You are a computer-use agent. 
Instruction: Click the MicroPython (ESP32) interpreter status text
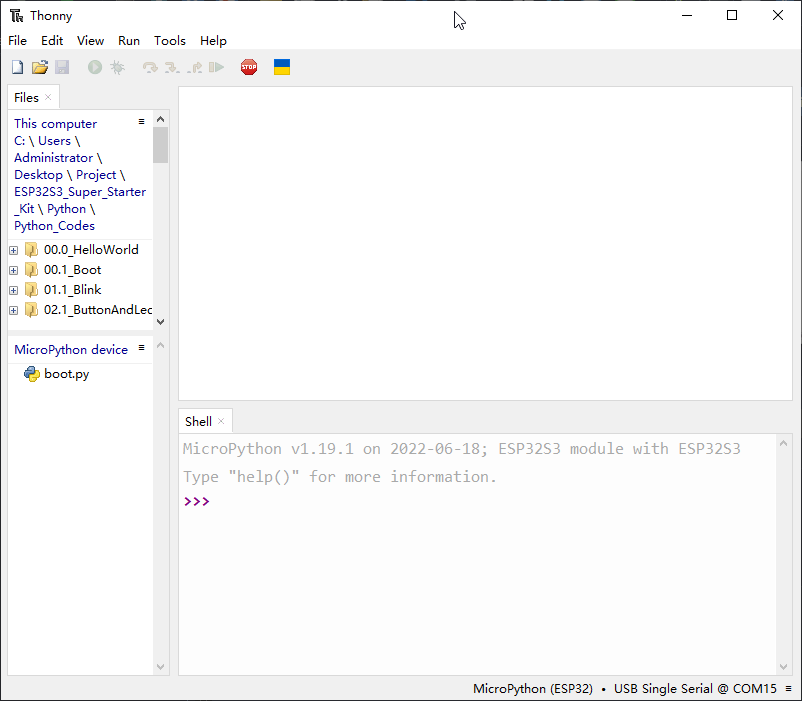coord(533,689)
